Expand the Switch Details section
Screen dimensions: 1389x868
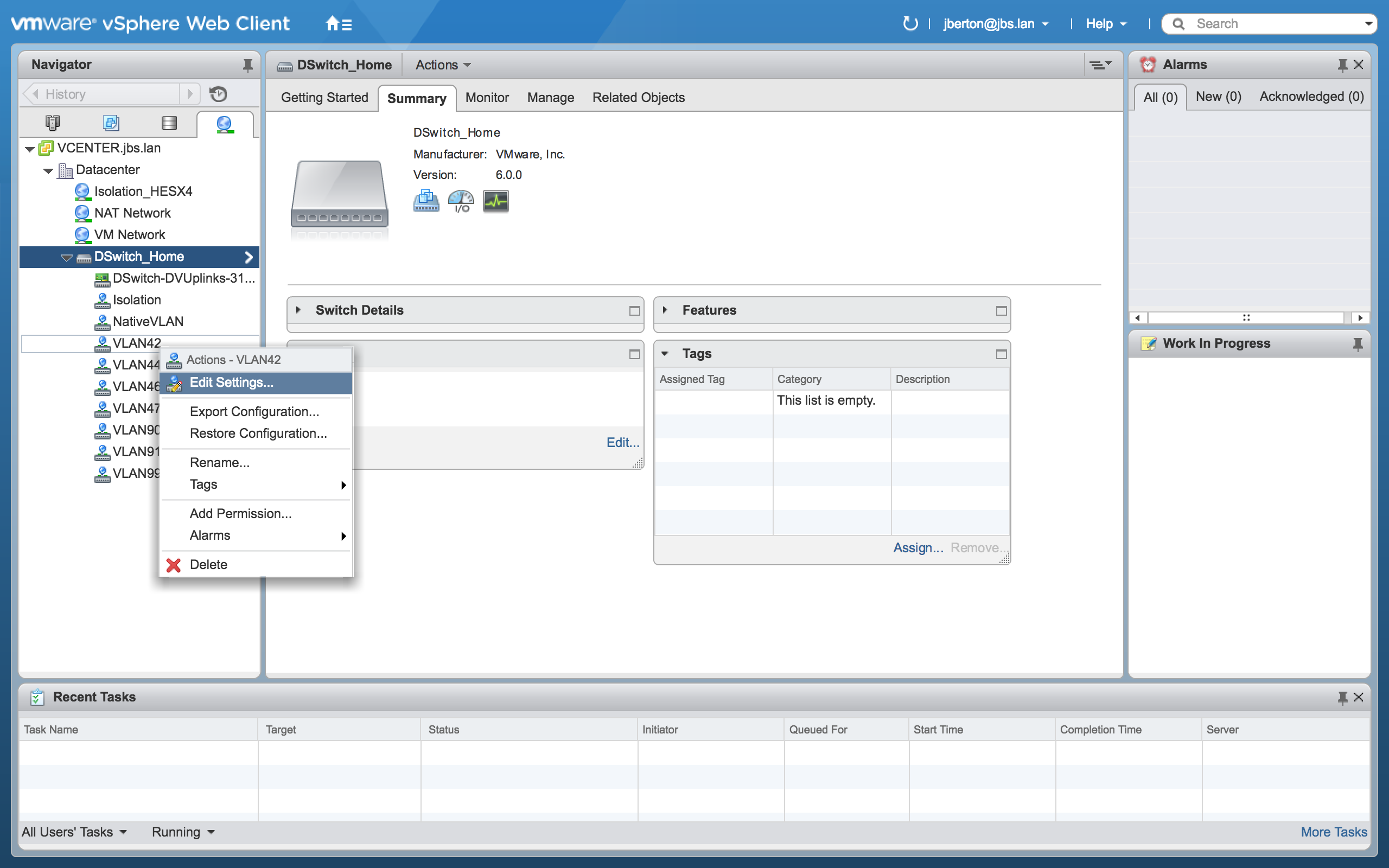click(298, 310)
